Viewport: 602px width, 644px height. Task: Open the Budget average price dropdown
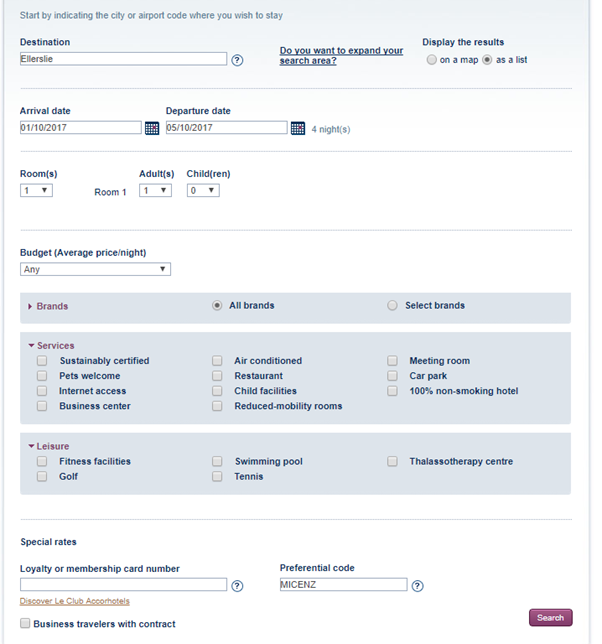(95, 269)
